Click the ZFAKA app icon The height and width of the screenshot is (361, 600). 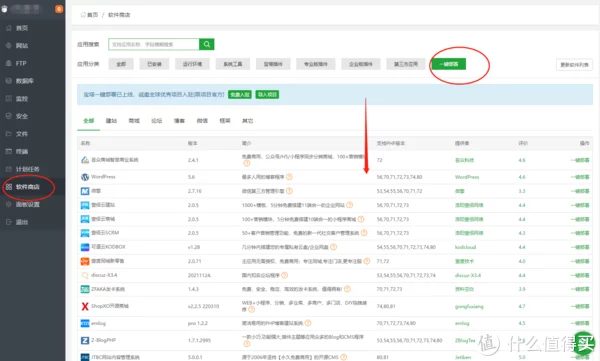coord(85,289)
